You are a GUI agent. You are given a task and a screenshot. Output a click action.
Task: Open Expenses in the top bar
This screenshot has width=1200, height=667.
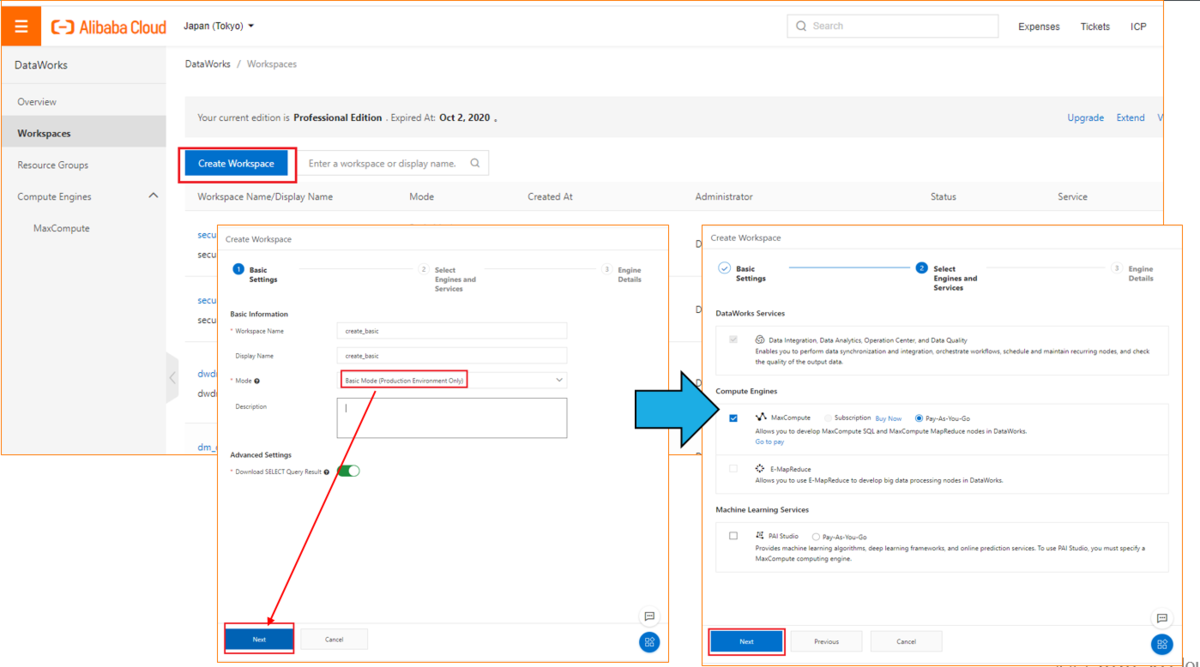coord(1039,27)
